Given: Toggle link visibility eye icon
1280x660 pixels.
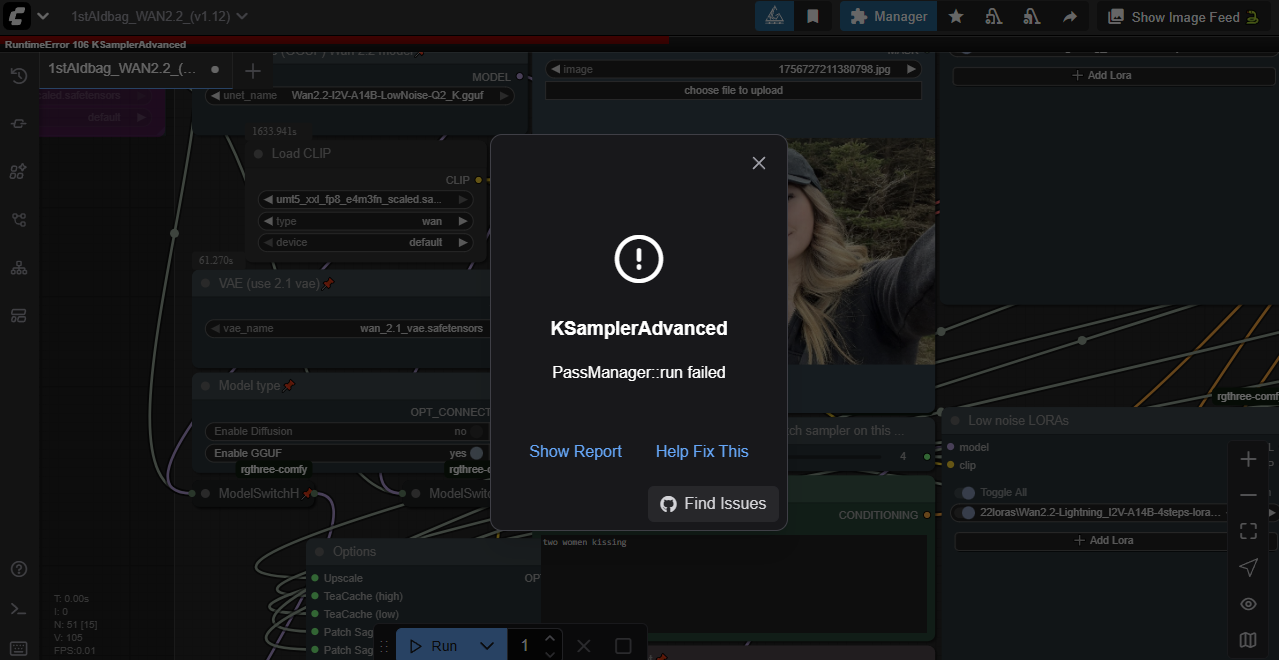Looking at the screenshot, I should tap(1248, 604).
